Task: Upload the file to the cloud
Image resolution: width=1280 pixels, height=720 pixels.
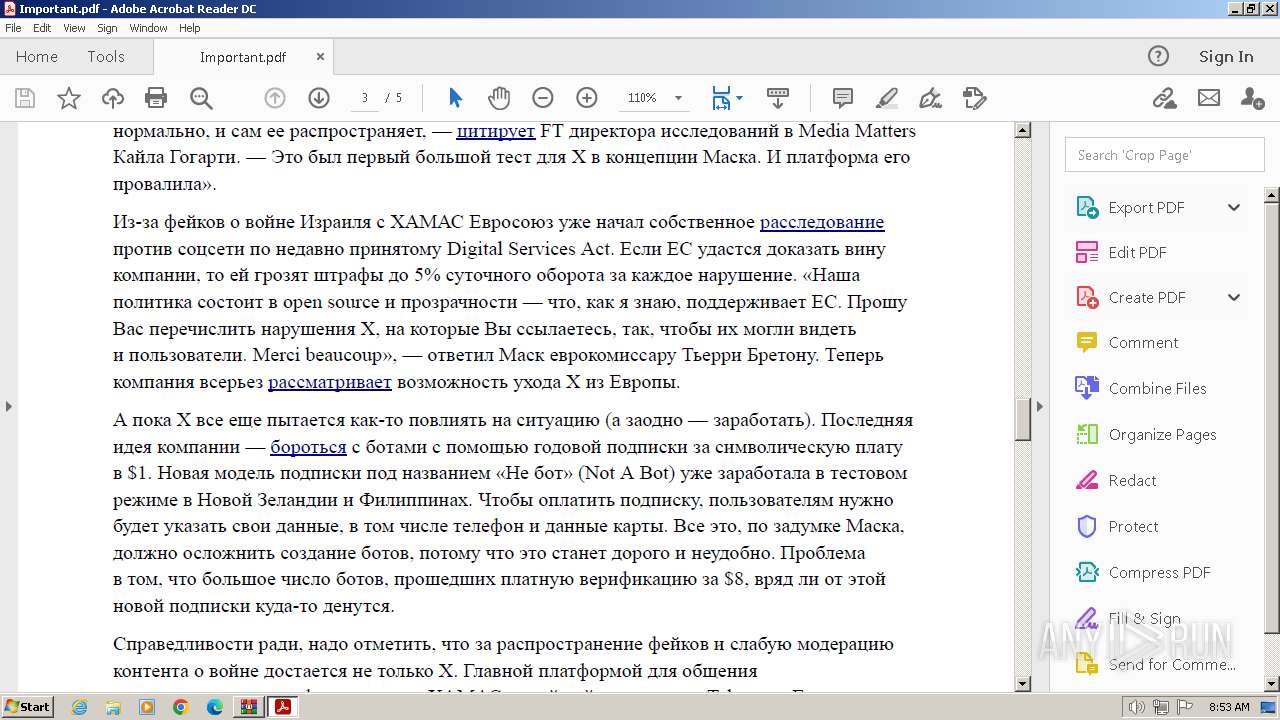Action: 113,98
